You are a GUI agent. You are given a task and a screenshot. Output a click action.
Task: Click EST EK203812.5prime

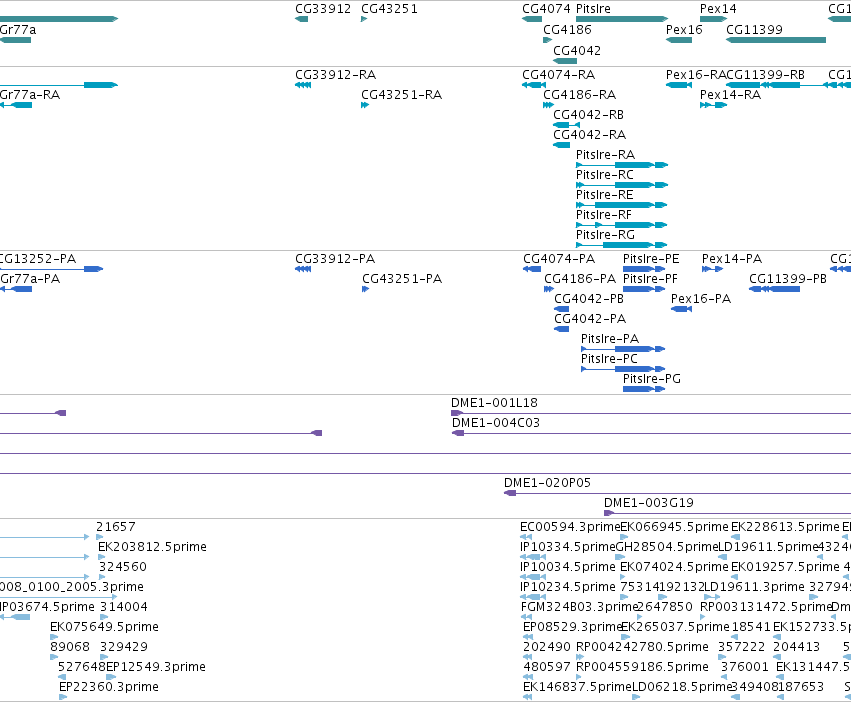tap(153, 547)
